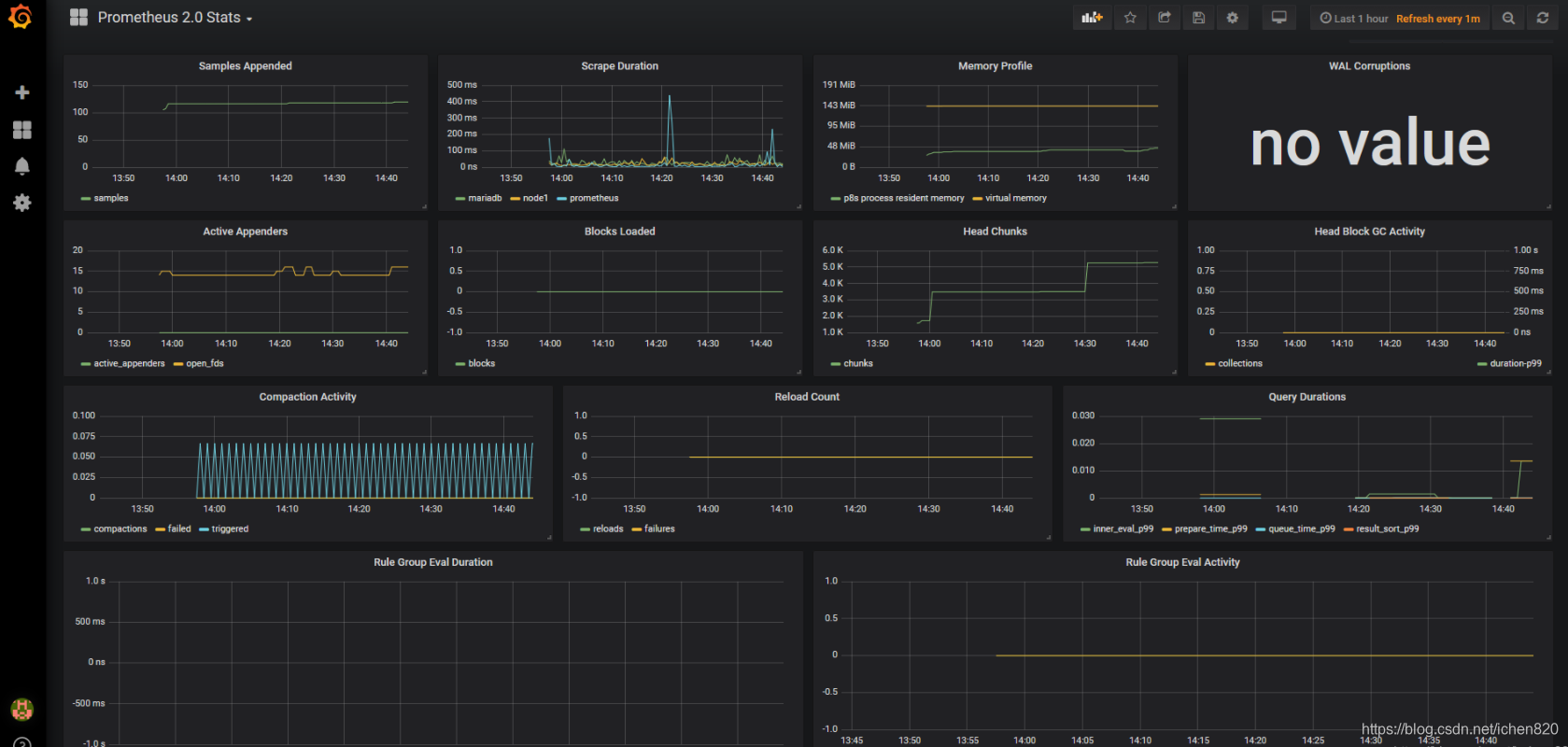The image size is (1568, 747).
Task: Open the Reload Count panel menu
Action: coord(807,397)
